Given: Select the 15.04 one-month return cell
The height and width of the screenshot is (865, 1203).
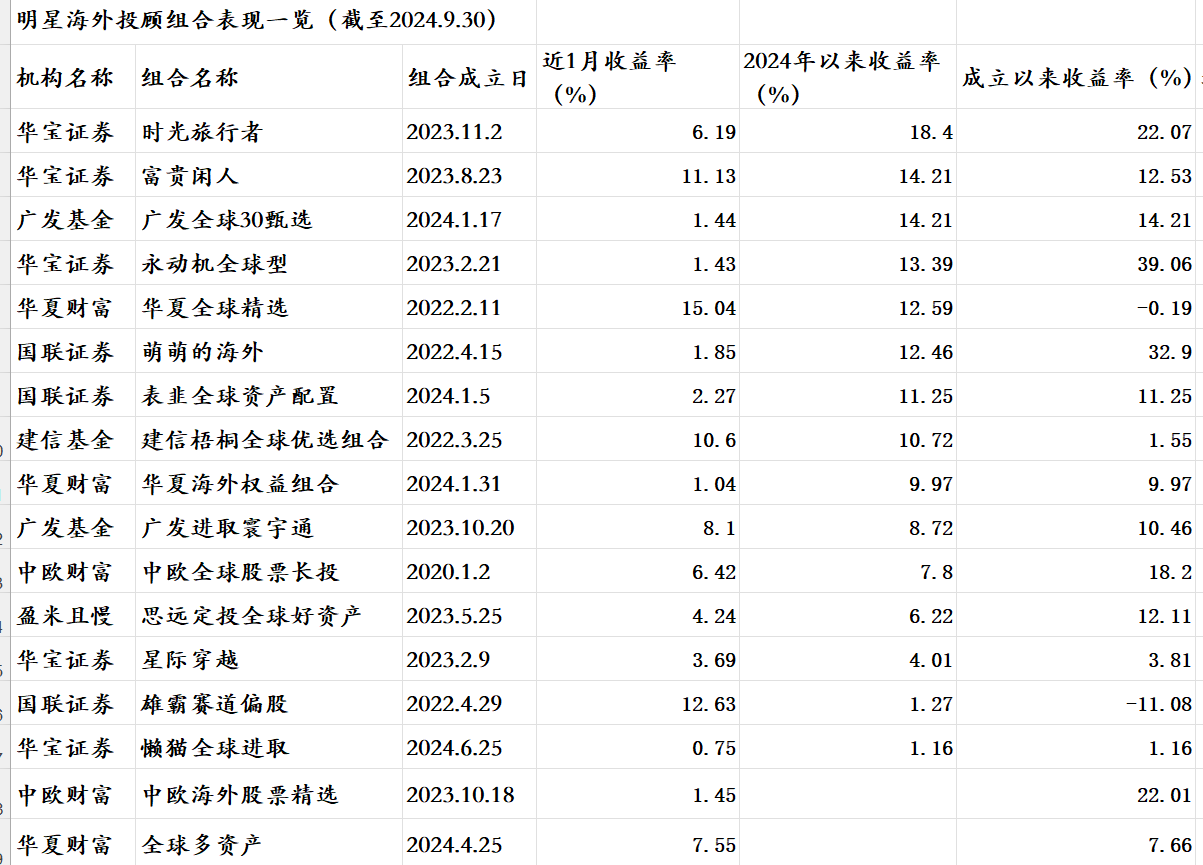Looking at the screenshot, I should 638,307.
